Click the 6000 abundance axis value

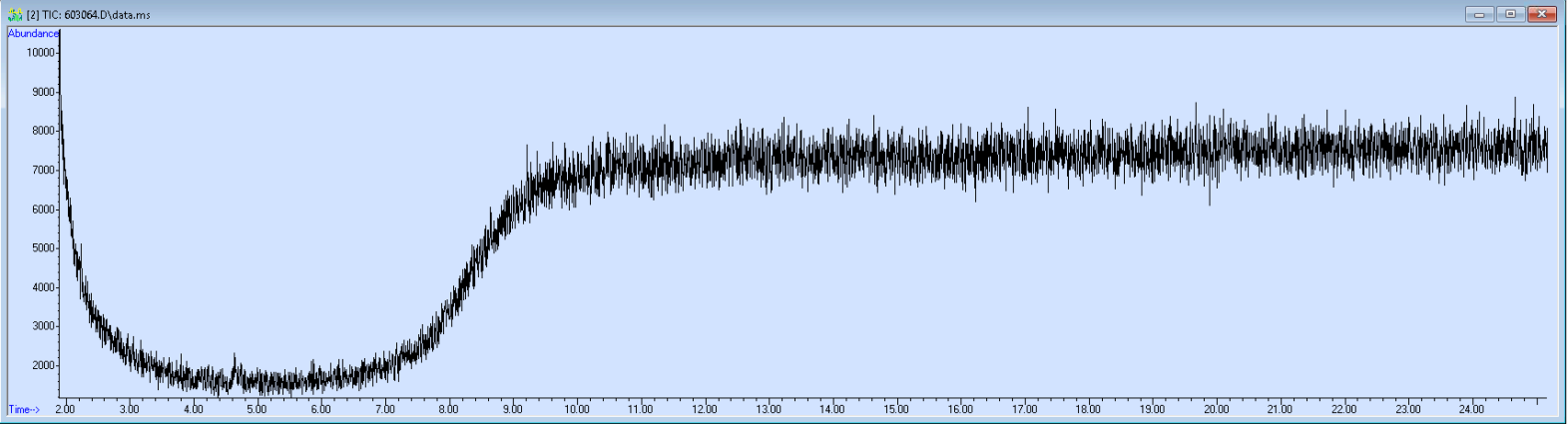43,210
